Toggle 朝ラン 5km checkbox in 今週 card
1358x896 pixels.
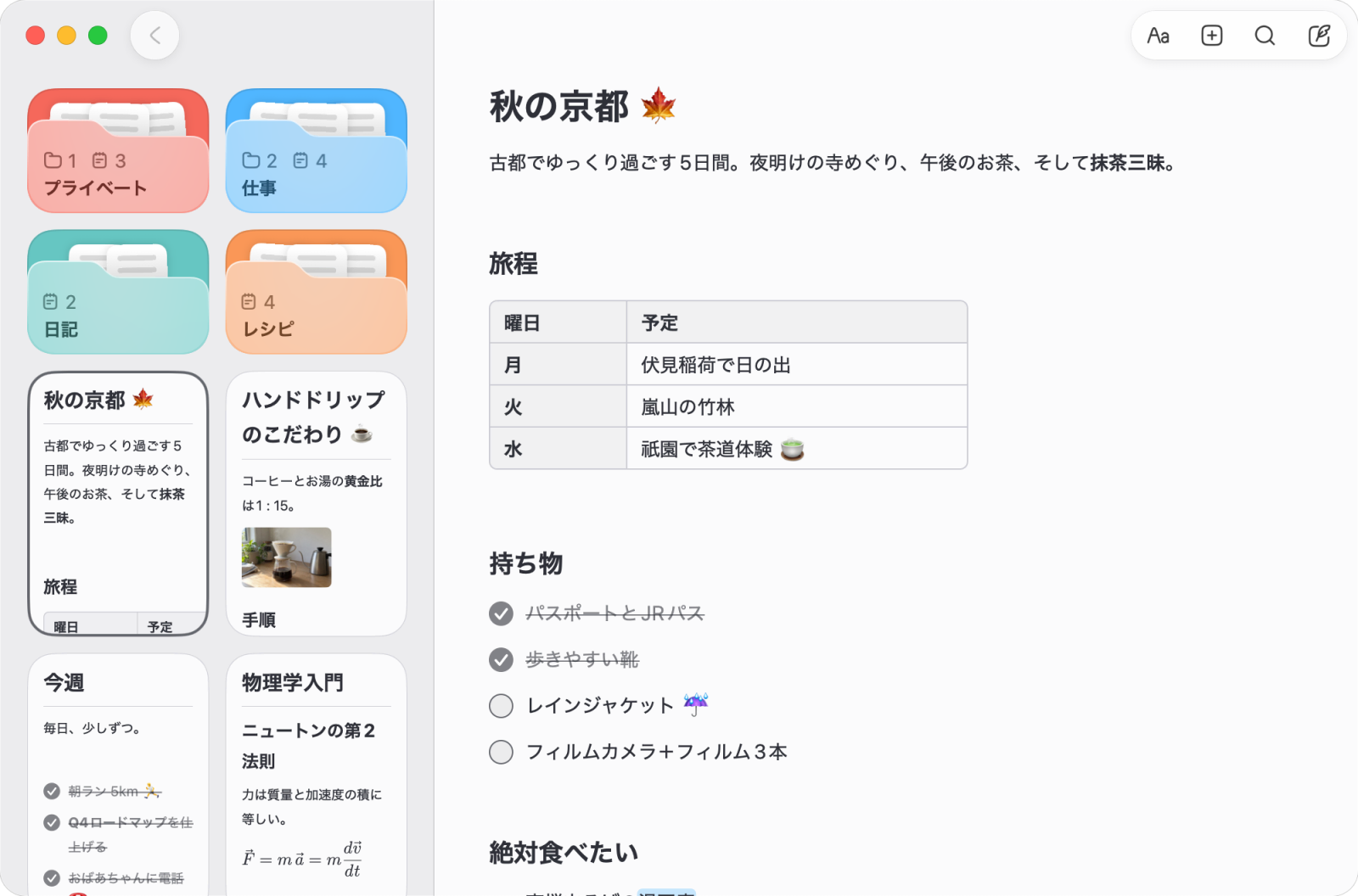tap(52, 792)
